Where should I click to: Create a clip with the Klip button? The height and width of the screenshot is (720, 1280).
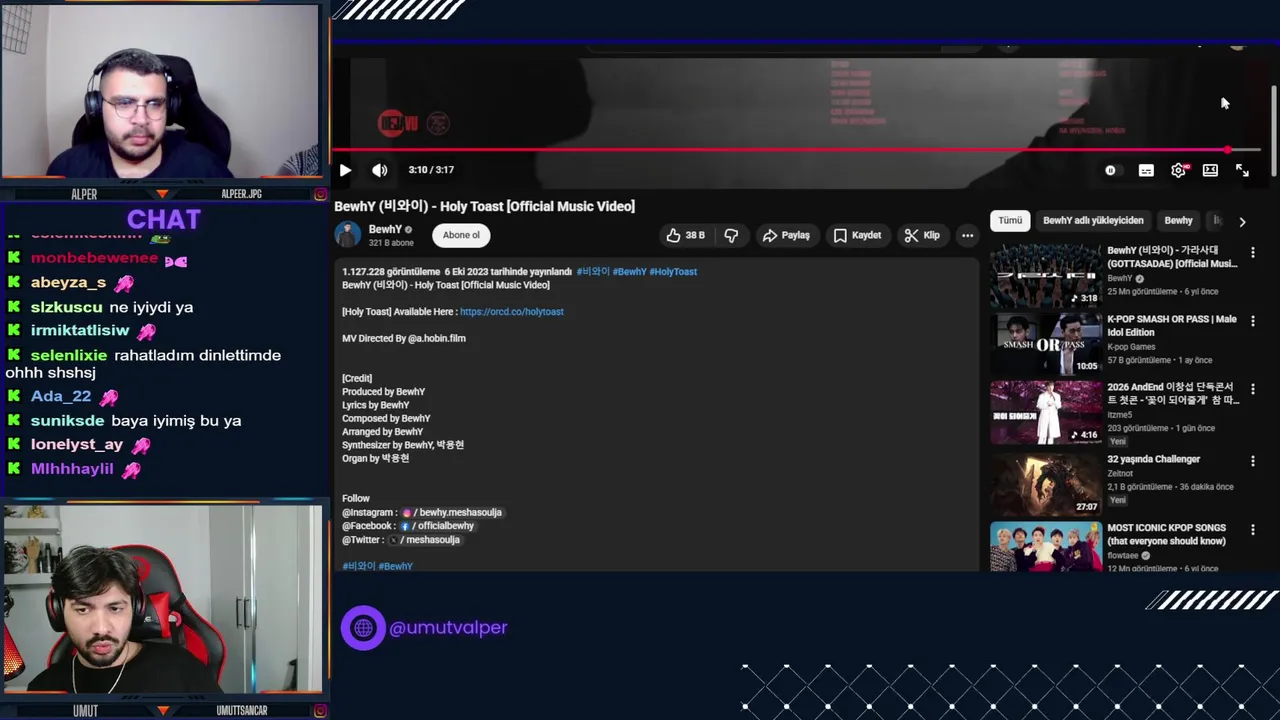[922, 235]
